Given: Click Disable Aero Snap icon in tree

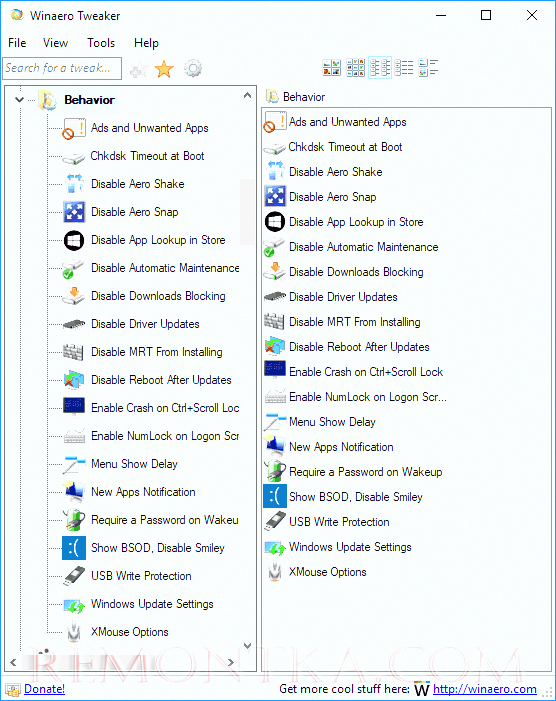Looking at the screenshot, I should [x=74, y=212].
